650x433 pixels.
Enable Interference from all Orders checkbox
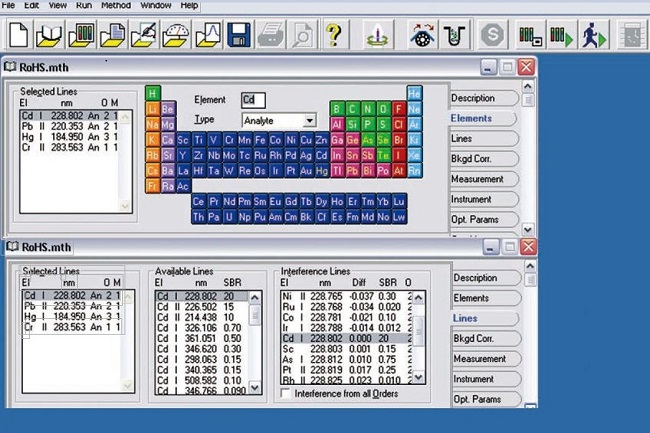(286, 394)
